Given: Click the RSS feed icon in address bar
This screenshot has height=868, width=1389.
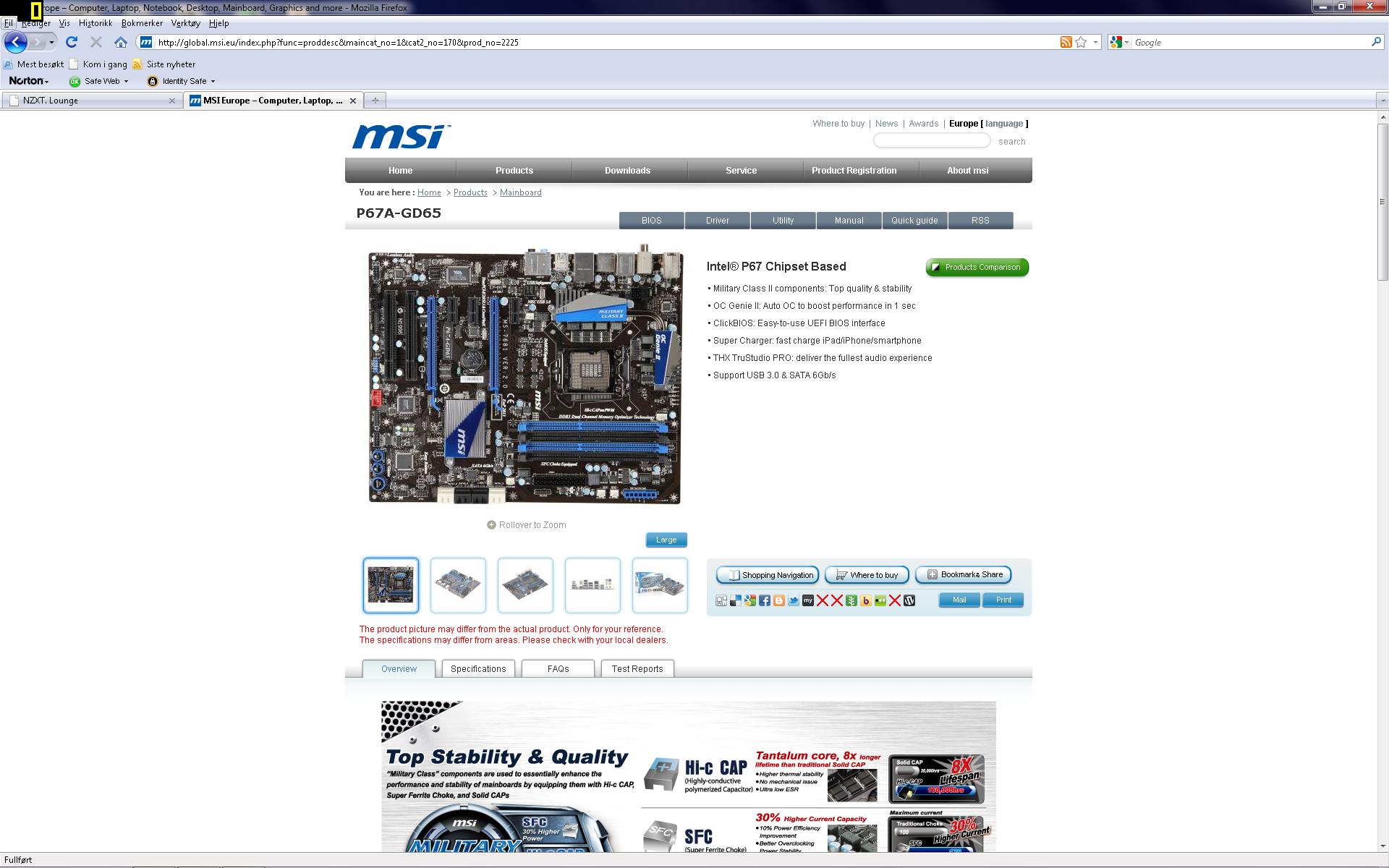Looking at the screenshot, I should tap(1066, 43).
